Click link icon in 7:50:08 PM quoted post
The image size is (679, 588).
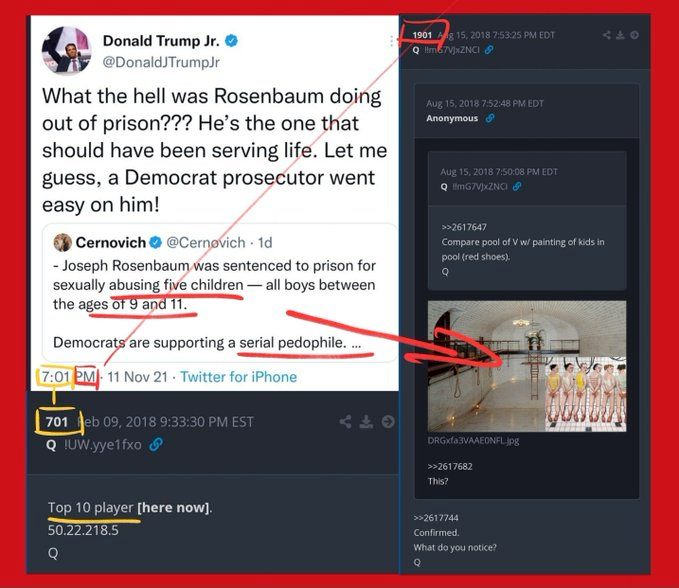point(517,187)
